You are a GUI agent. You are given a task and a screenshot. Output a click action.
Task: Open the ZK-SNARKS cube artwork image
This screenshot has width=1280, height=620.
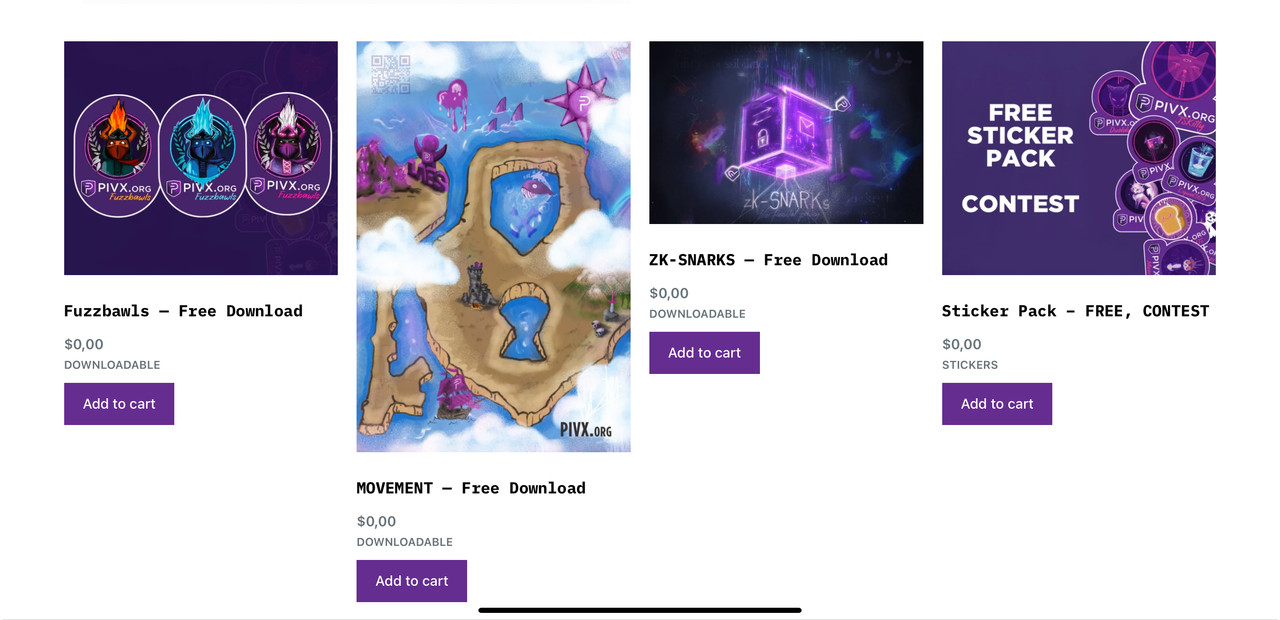(786, 132)
